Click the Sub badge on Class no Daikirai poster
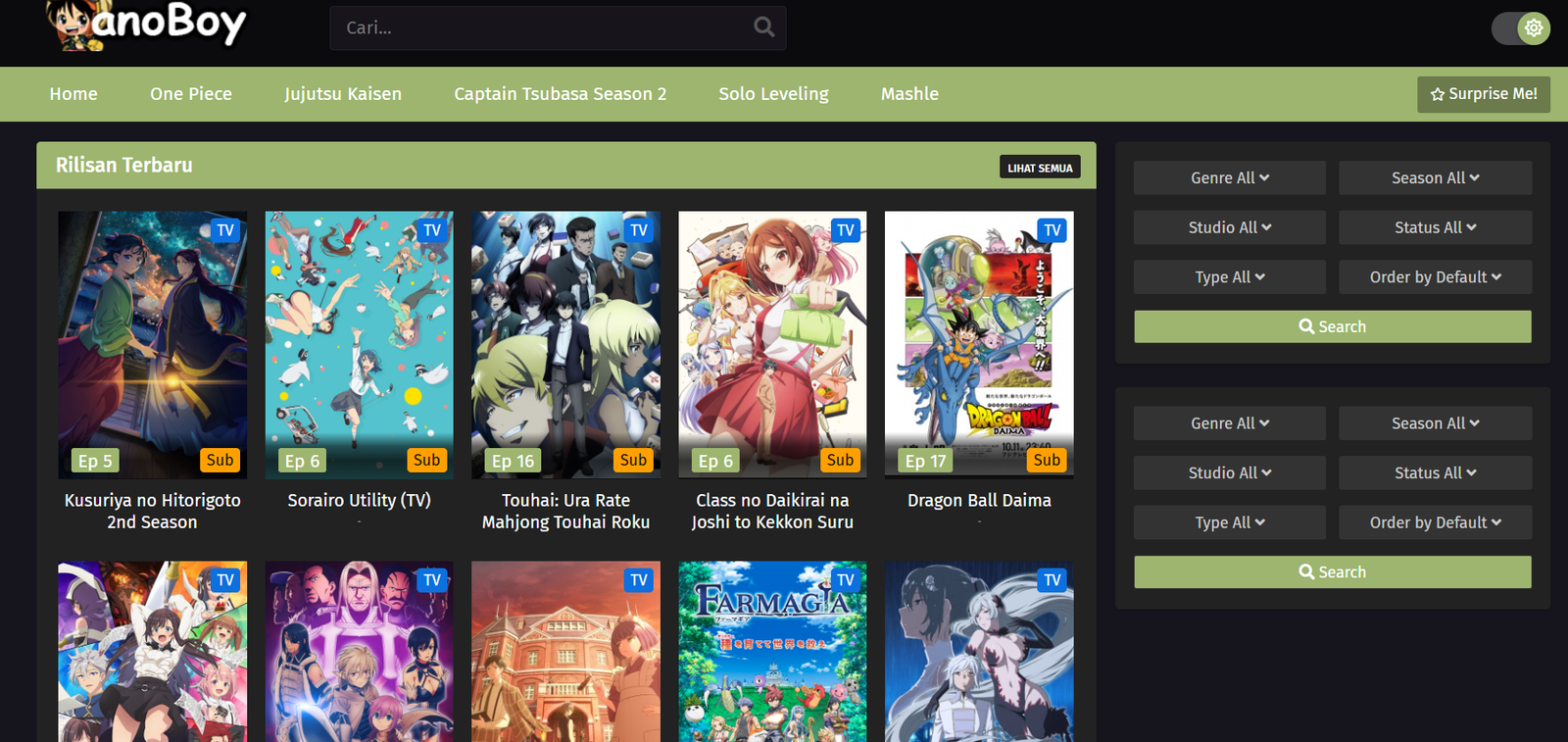Image resolution: width=1568 pixels, height=742 pixels. click(x=840, y=460)
